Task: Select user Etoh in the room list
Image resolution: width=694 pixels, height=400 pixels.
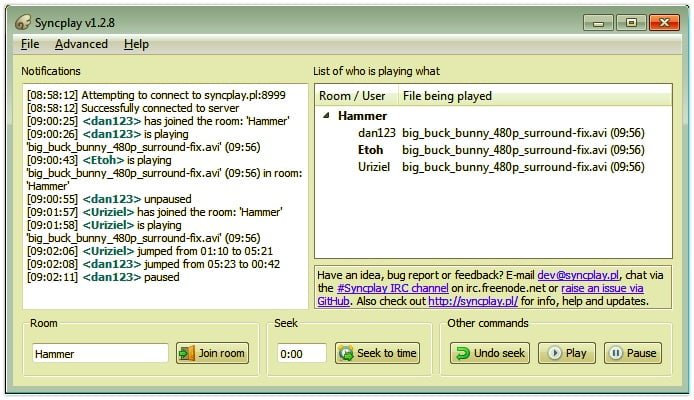Action: pyautogui.click(x=370, y=150)
